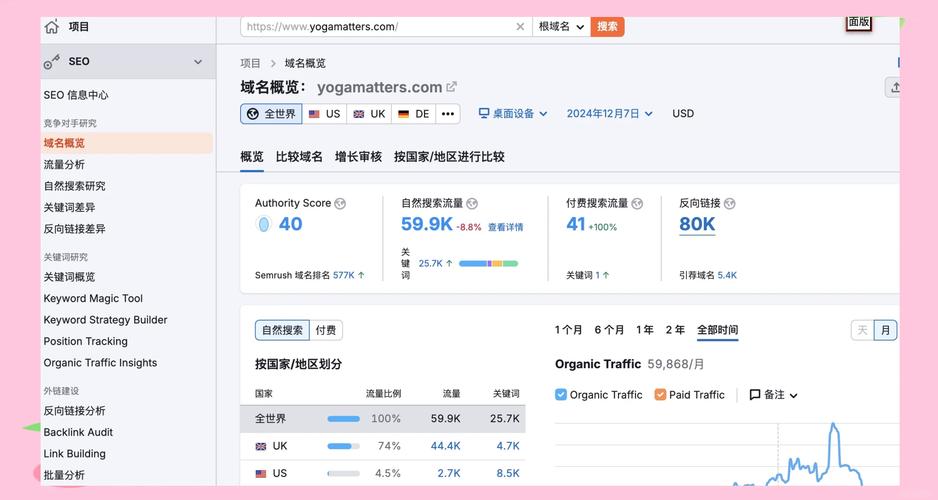Clear the domain search field with X
The image size is (938, 500).
coord(520,26)
